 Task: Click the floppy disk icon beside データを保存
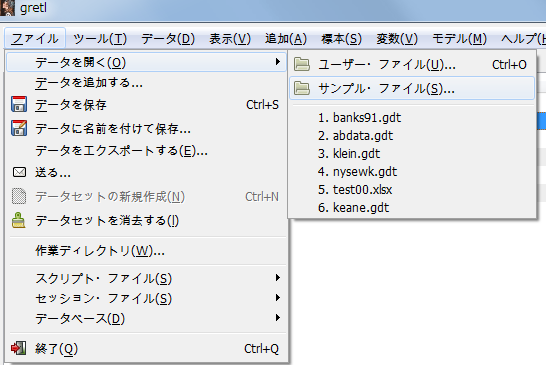(19, 104)
